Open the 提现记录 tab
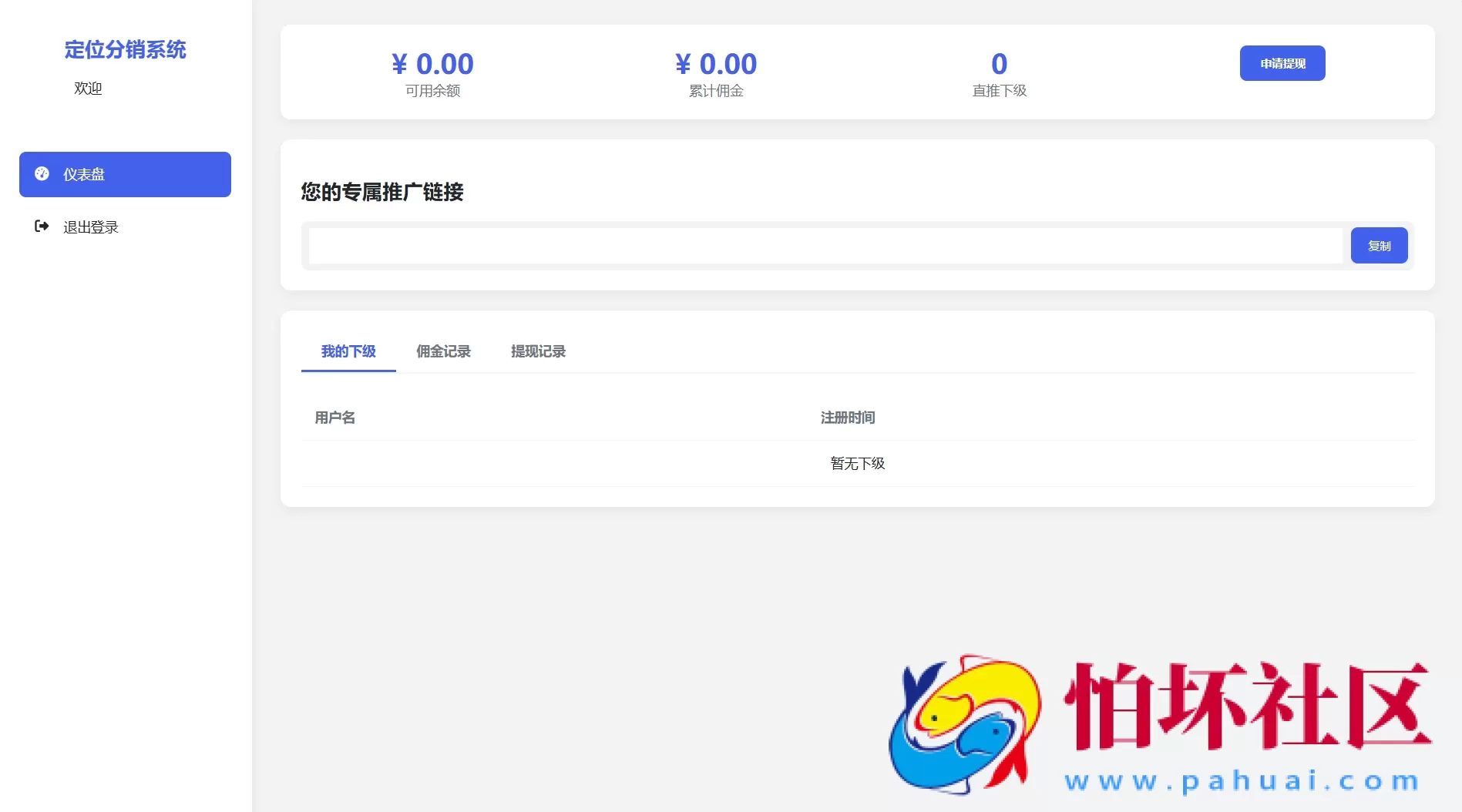1462x812 pixels. 538,352
